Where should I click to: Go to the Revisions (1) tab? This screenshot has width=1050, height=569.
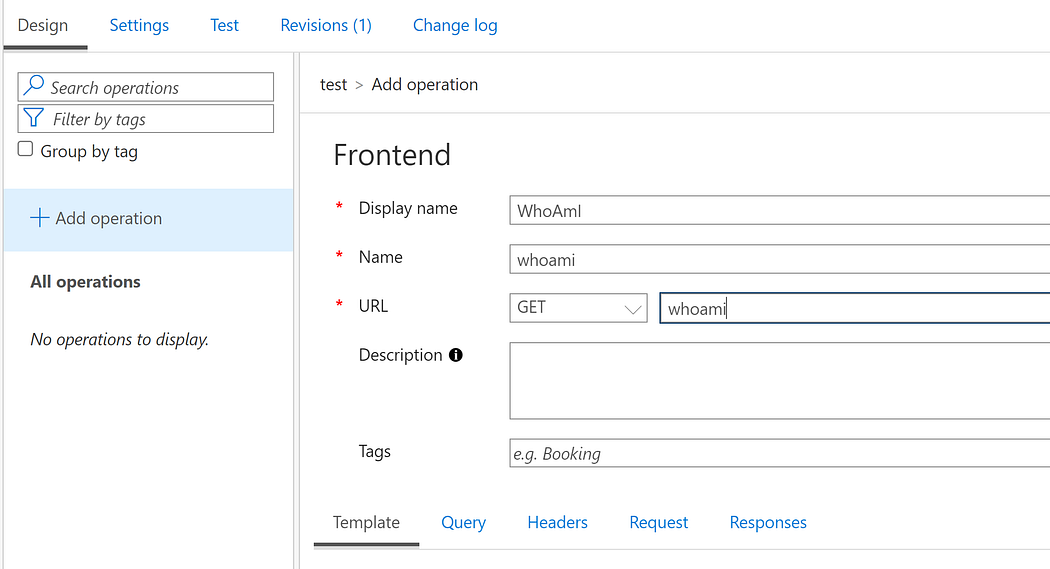(x=326, y=25)
